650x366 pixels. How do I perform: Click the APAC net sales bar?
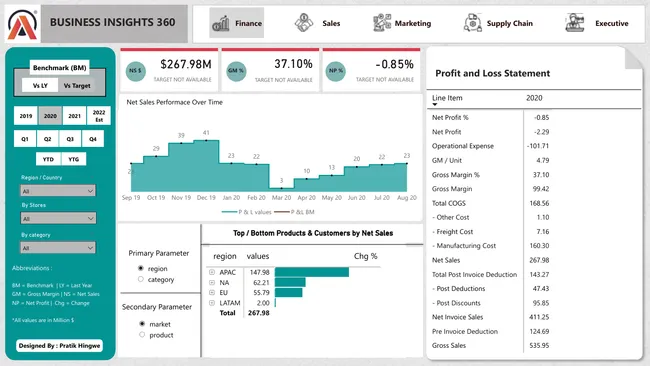coord(312,272)
